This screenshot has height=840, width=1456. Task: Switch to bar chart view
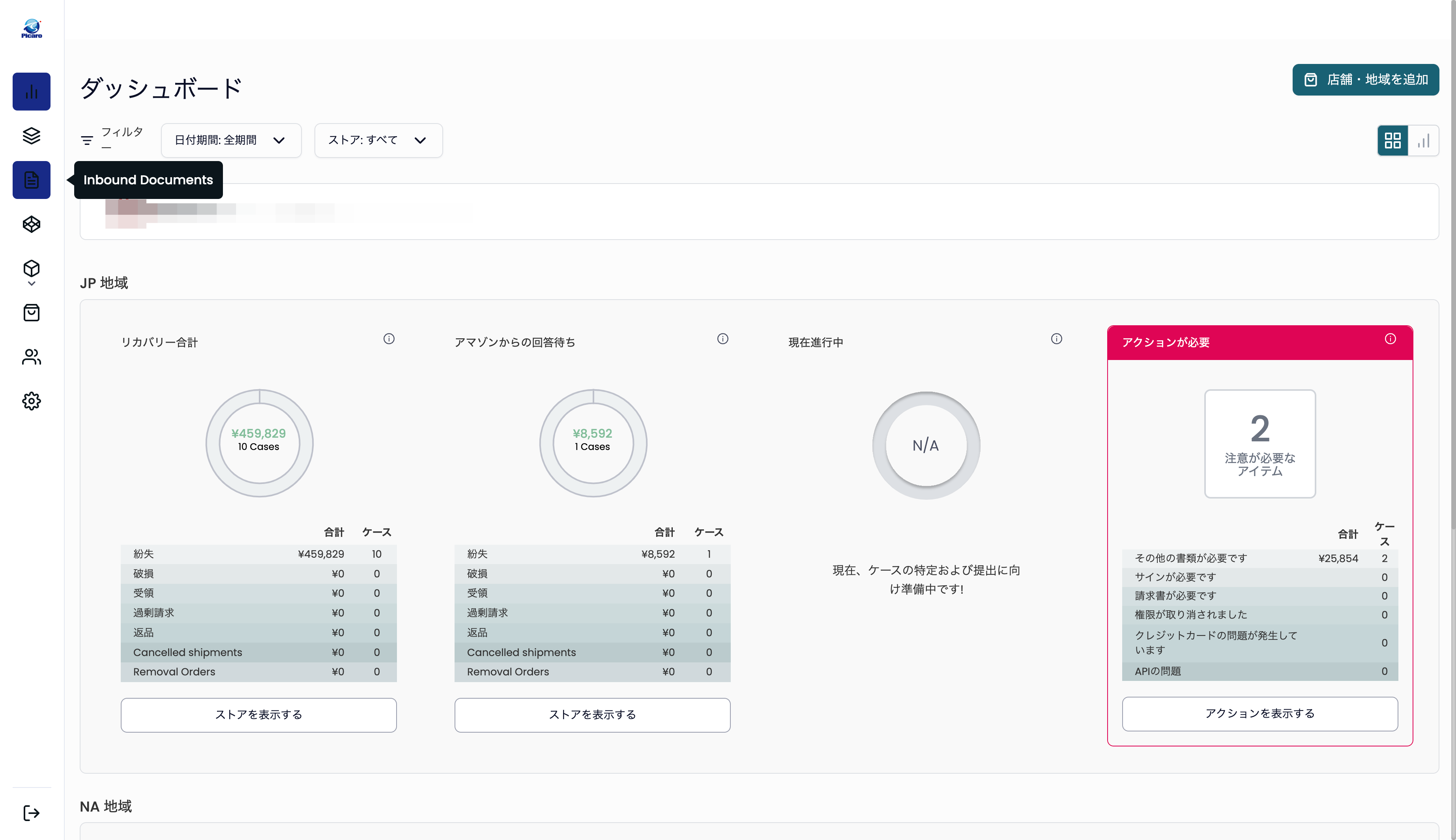click(1424, 141)
